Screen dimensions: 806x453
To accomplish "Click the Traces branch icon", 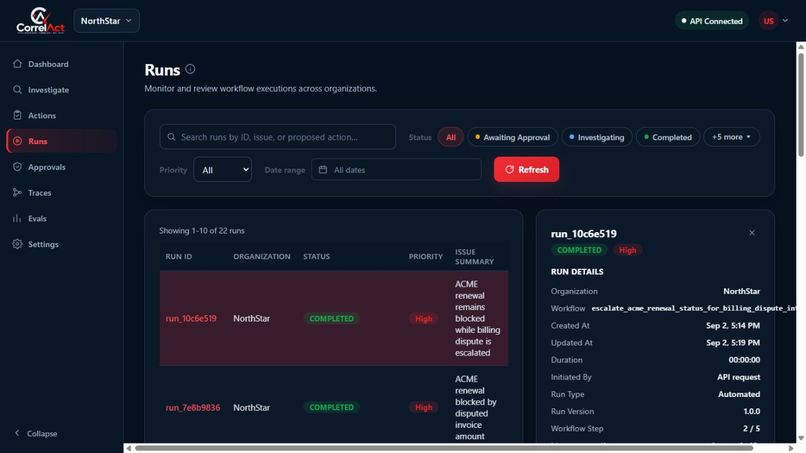I will 17,192.
